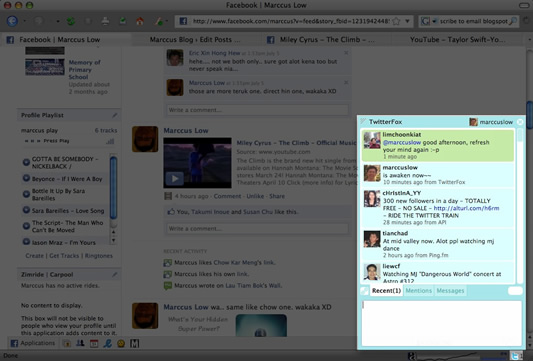Go back with the browser Back arrow

click(x=12, y=21)
